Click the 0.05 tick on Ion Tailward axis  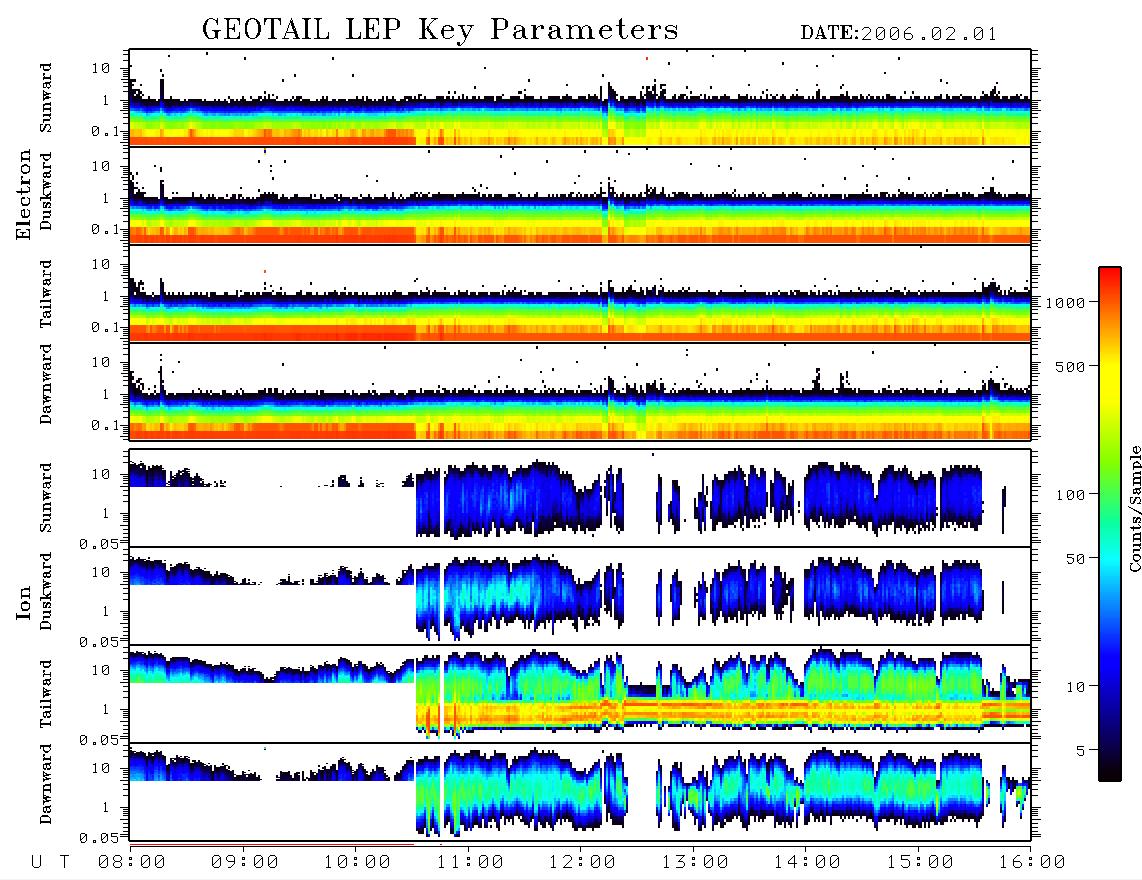tap(99, 739)
